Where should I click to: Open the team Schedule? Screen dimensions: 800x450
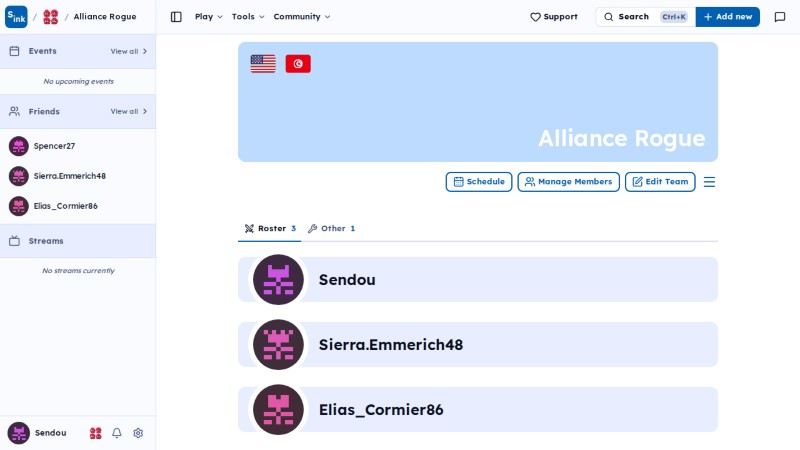tap(479, 182)
